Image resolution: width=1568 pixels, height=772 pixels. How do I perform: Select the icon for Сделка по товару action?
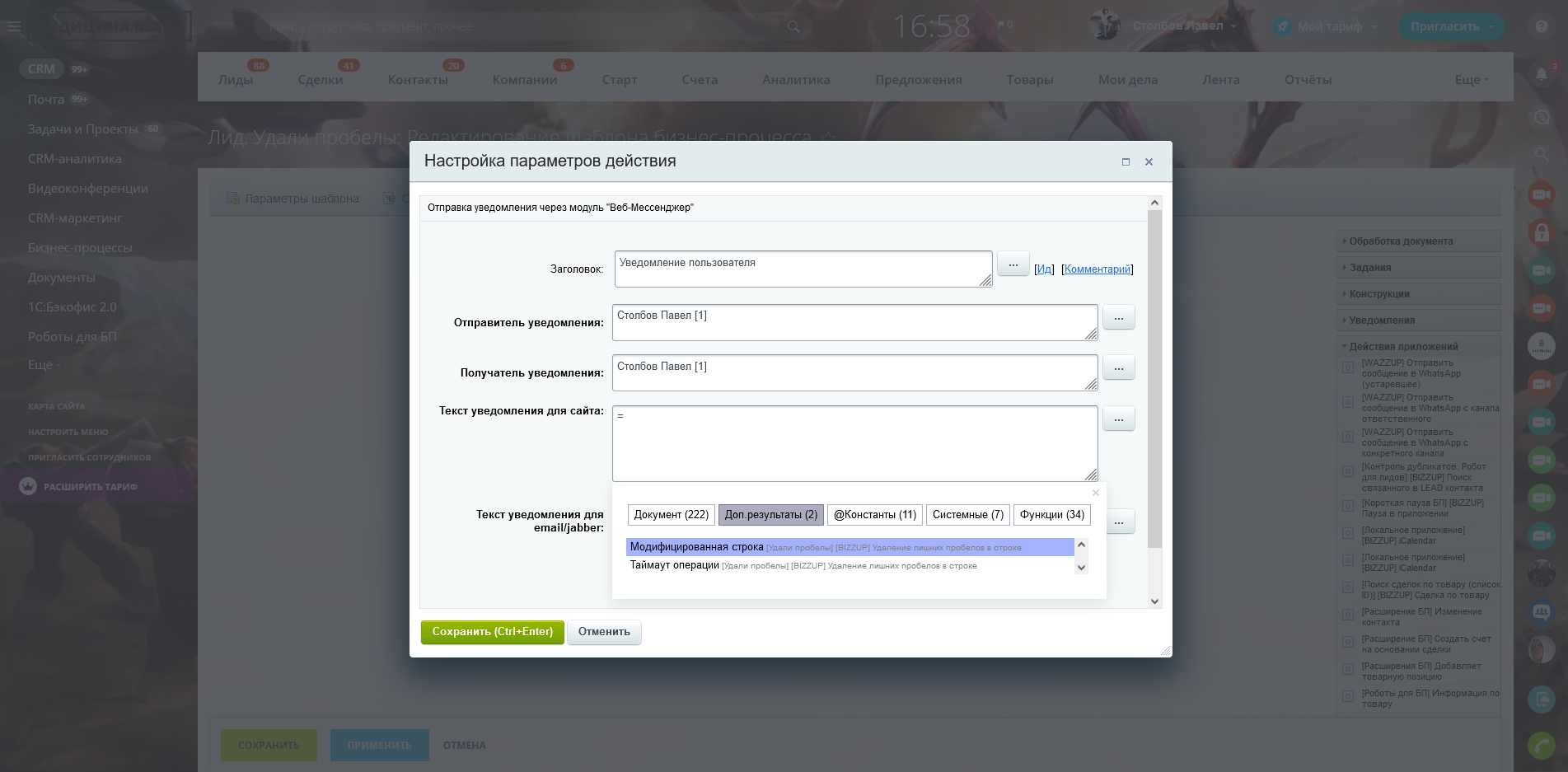click(1348, 589)
